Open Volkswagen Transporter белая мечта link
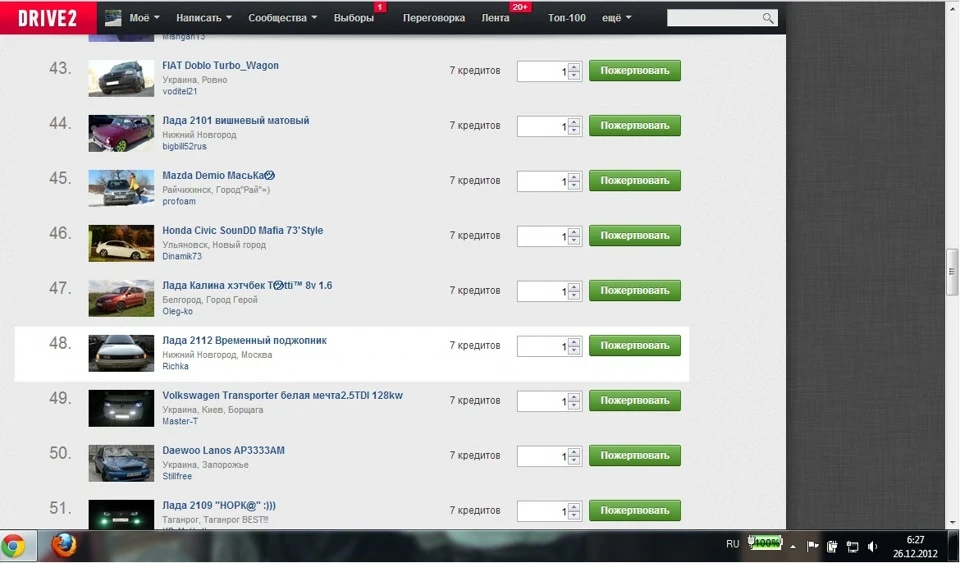The width and height of the screenshot is (960, 563). point(282,396)
